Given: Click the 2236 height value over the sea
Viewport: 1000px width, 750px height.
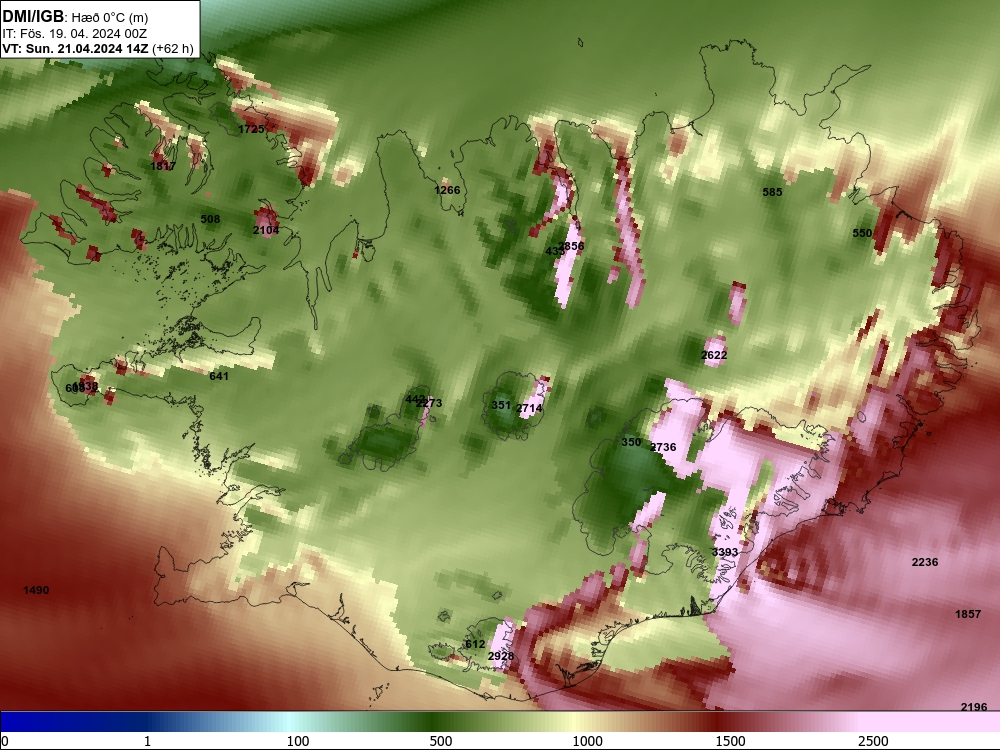Looking at the screenshot, I should tap(925, 561).
